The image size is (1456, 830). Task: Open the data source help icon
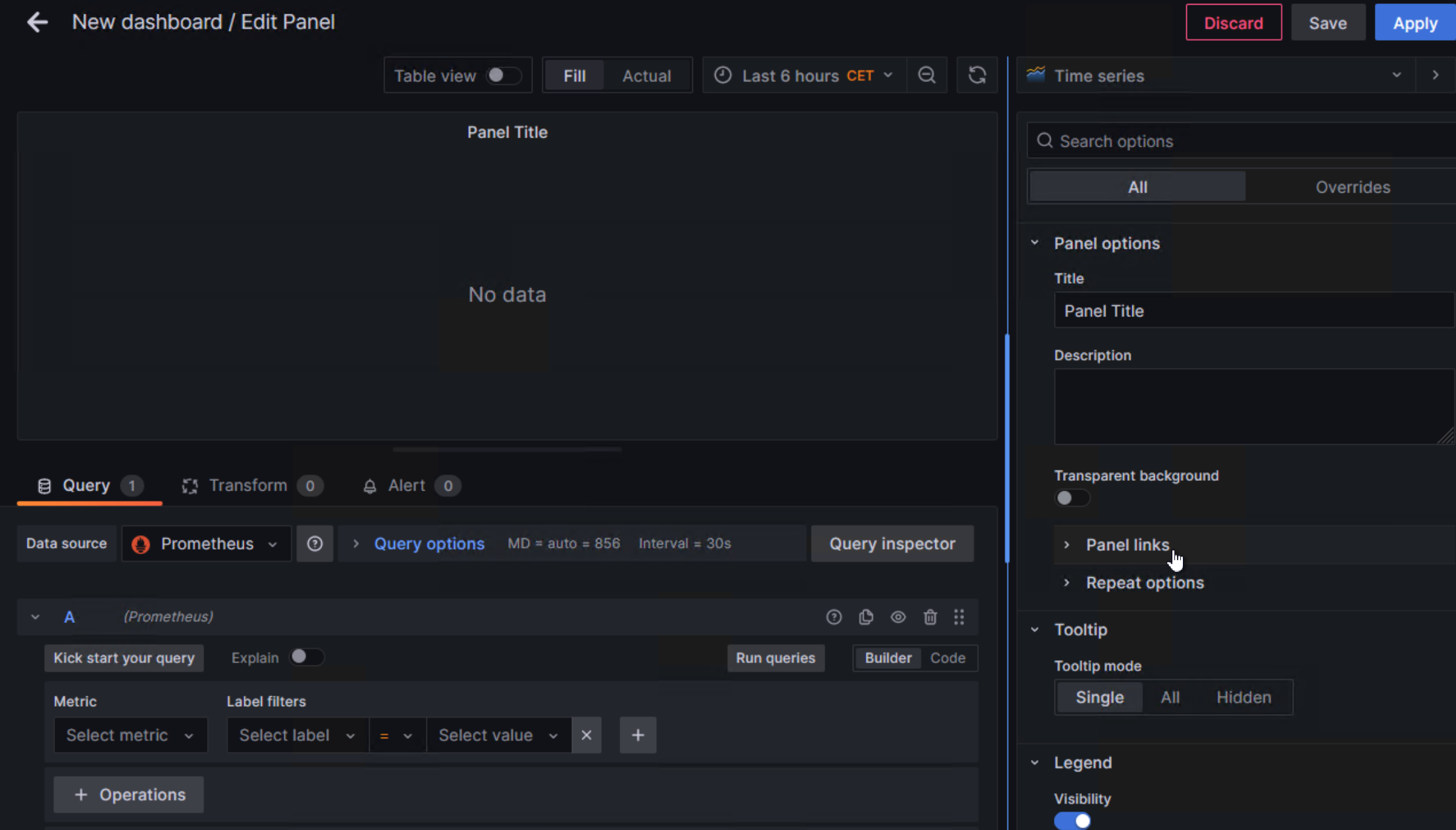coord(314,544)
